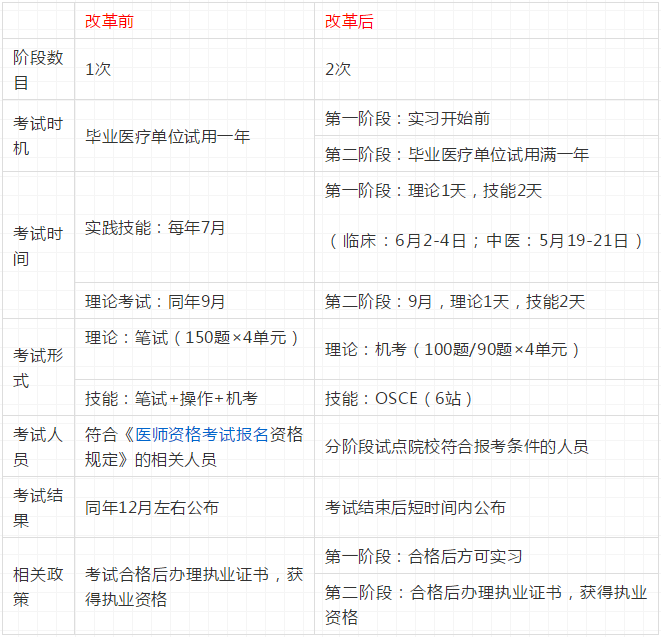Select the 阶段数目 row label
The image size is (661, 637).
pyautogui.click(x=38, y=70)
